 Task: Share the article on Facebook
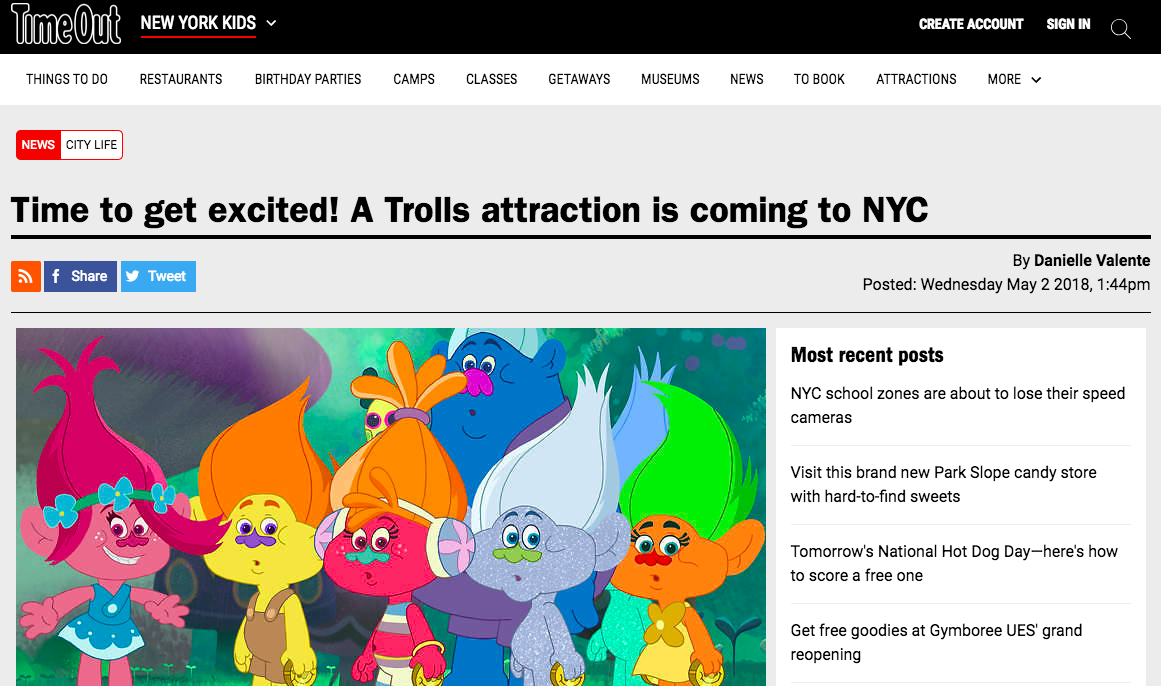(80, 276)
